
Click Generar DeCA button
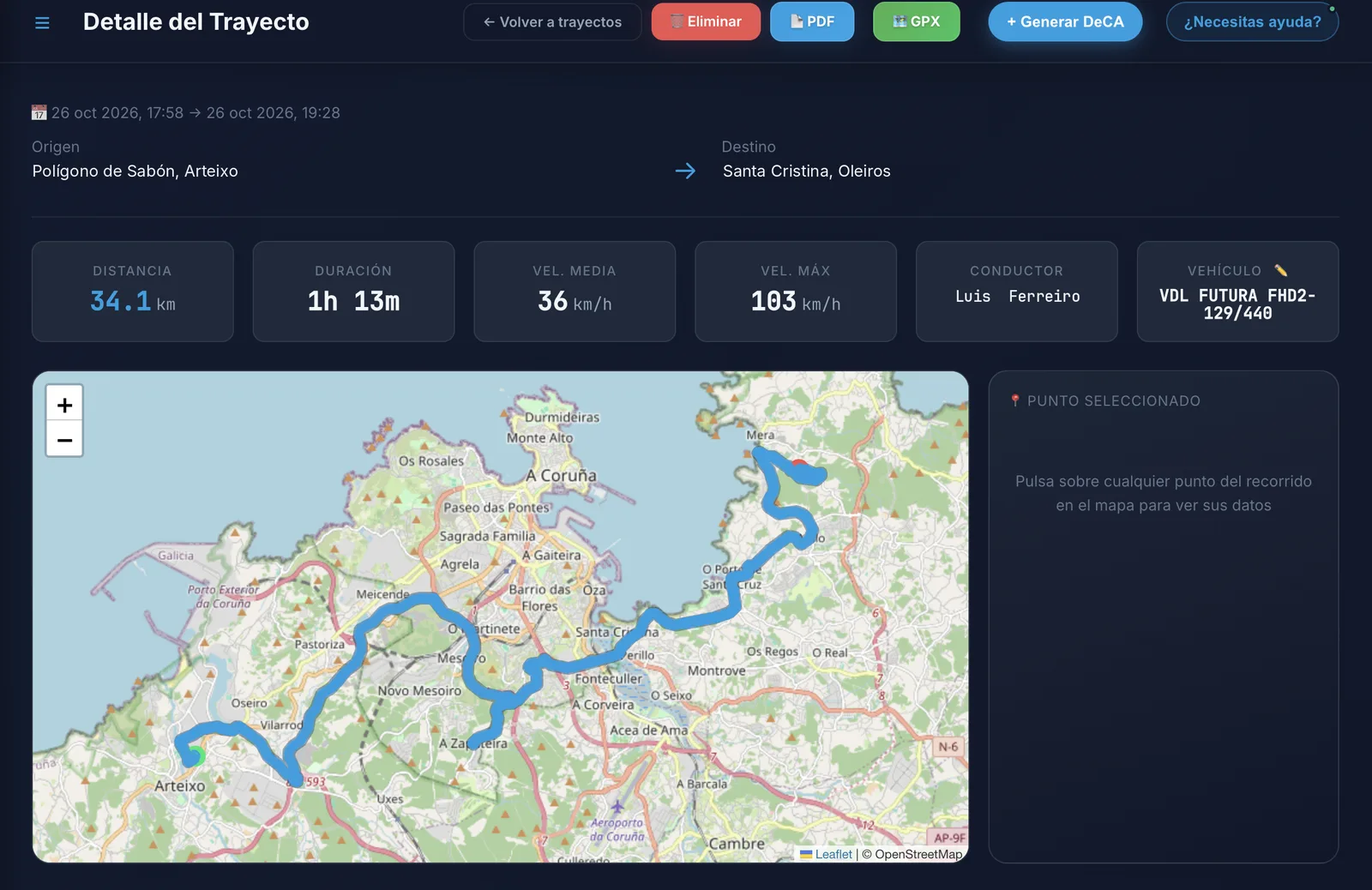point(1065,21)
